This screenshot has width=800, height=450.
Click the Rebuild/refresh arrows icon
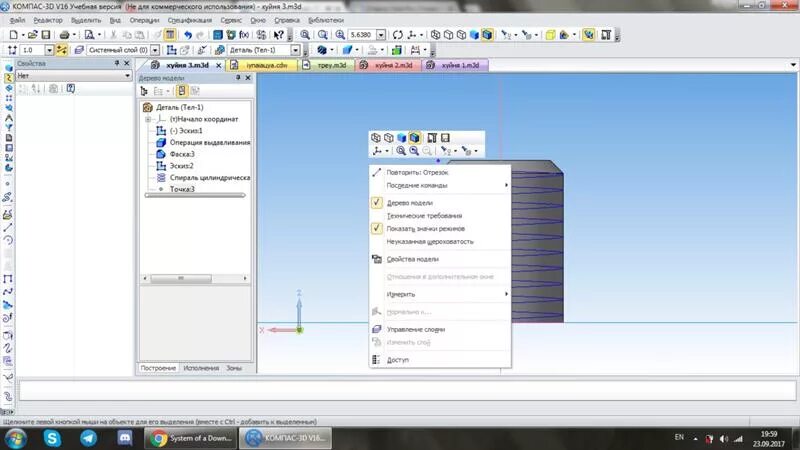(397, 35)
